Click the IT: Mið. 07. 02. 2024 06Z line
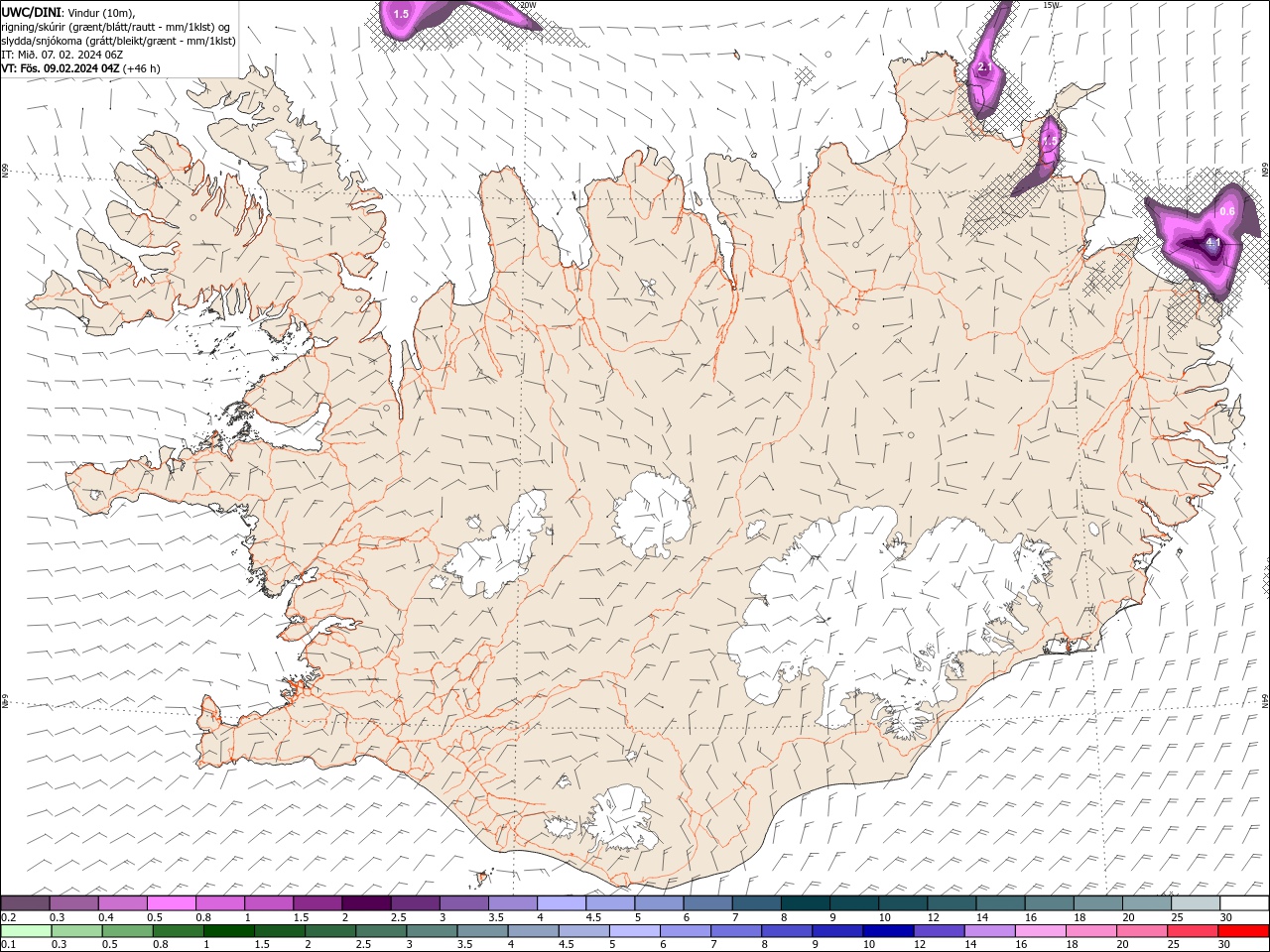The height and width of the screenshot is (952, 1270). (x=61, y=55)
